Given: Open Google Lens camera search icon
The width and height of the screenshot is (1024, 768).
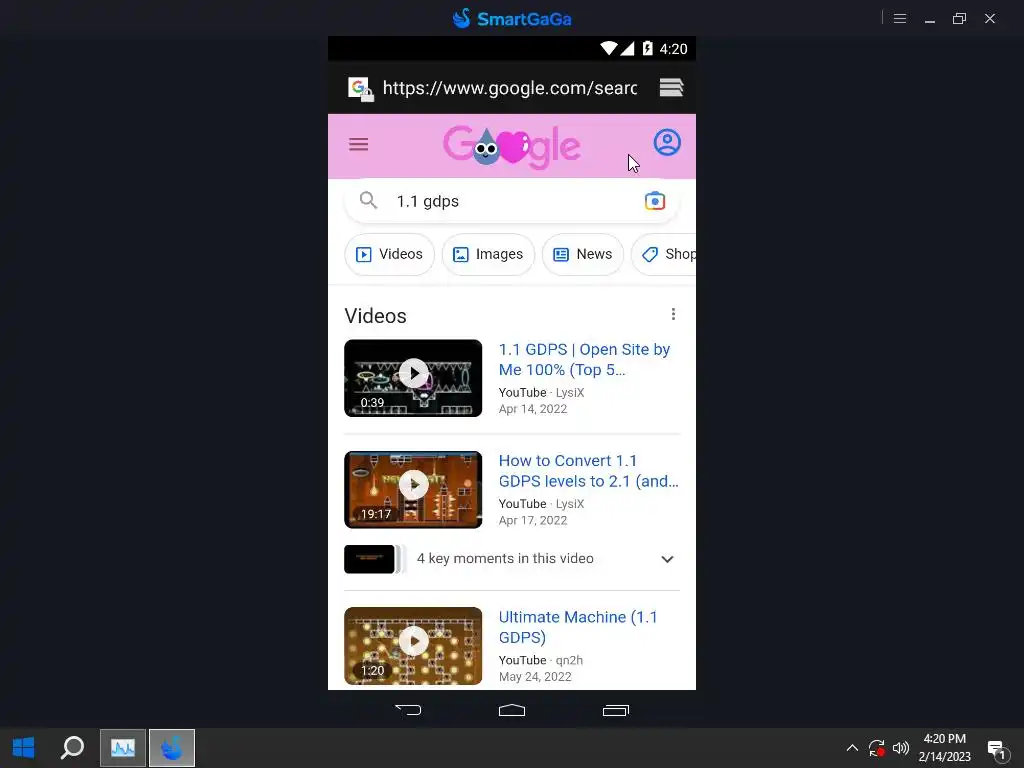Looking at the screenshot, I should (654, 201).
